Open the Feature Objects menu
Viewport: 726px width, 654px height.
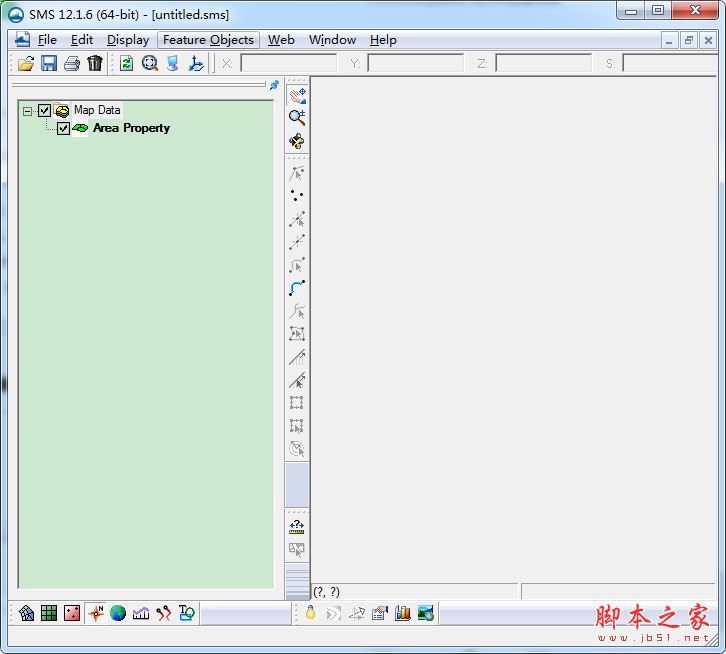coord(208,40)
